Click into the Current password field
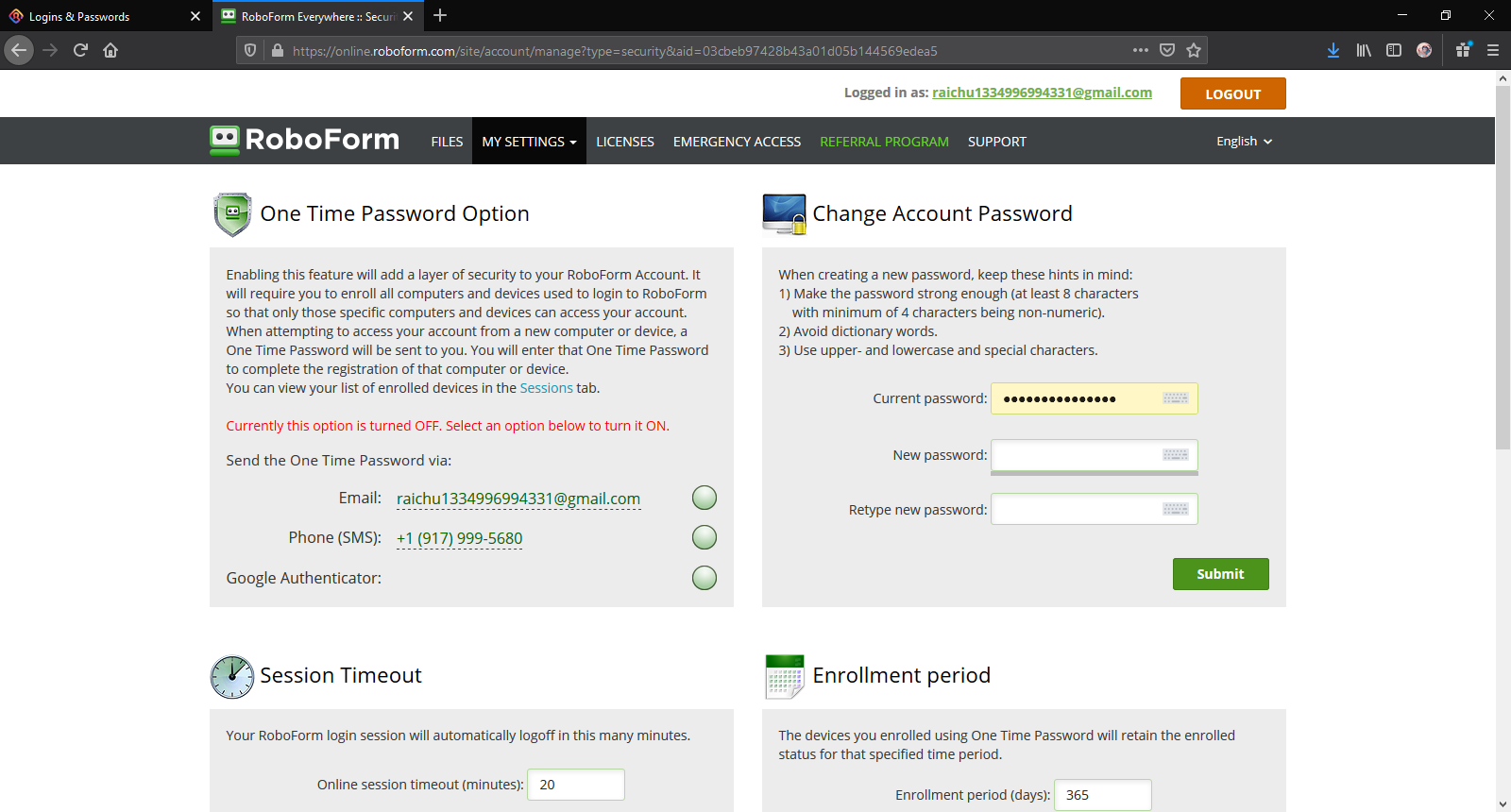Screen dimensions: 1511x812 [1095, 398]
